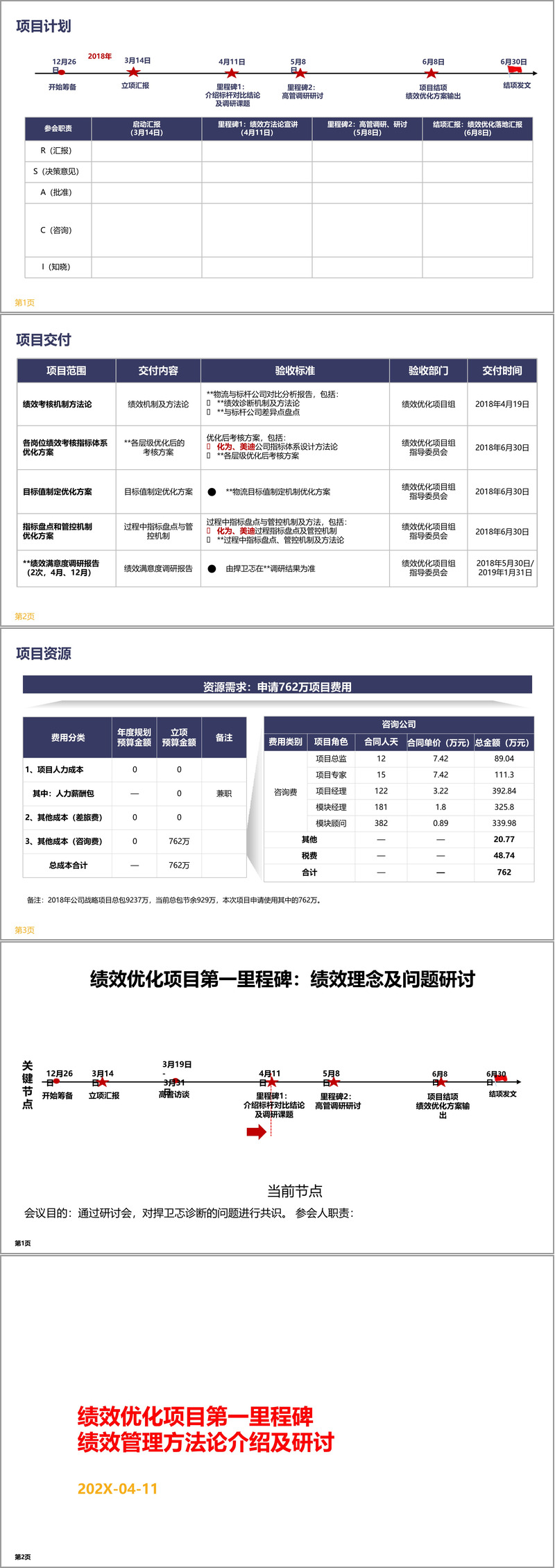The width and height of the screenshot is (555, 1568).
Task: Select the 339.98 total amount value
Action: [504, 823]
